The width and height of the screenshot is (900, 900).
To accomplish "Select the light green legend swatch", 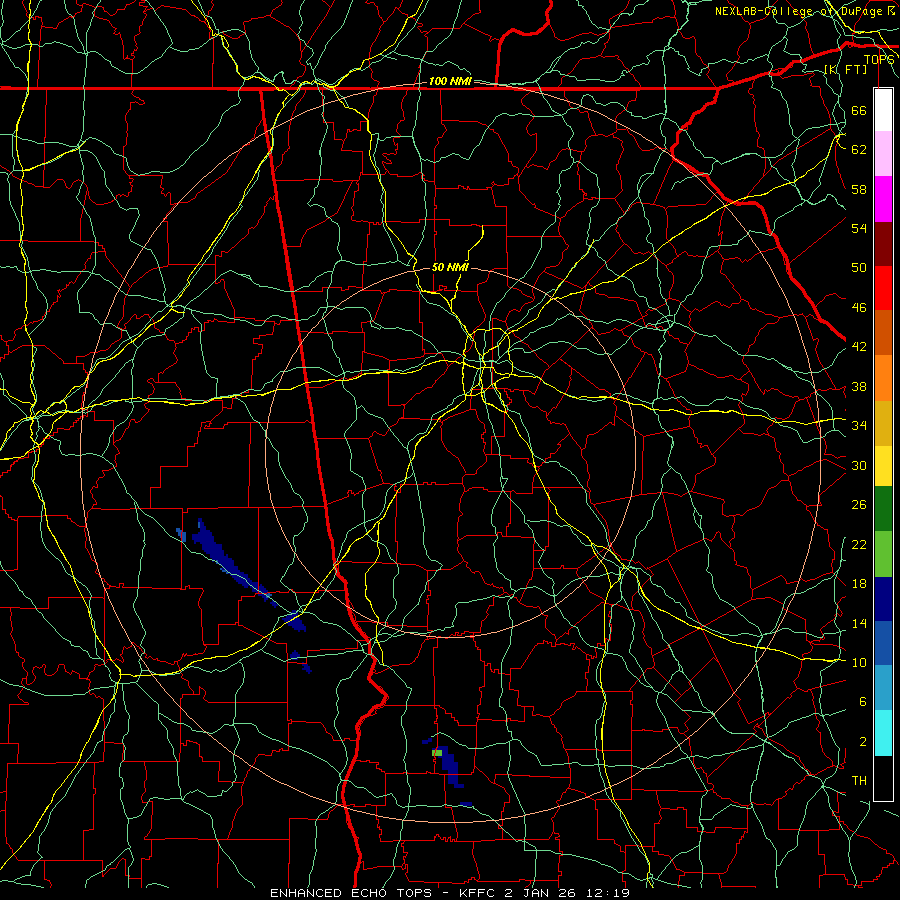I will point(883,554).
